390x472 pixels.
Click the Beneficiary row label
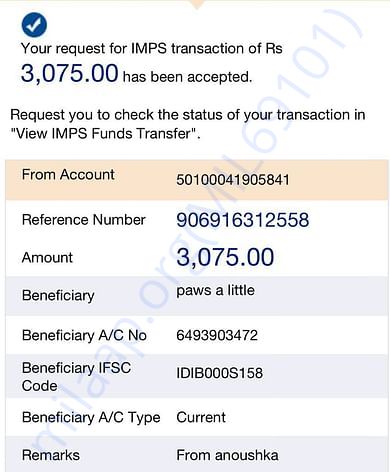tap(58, 296)
